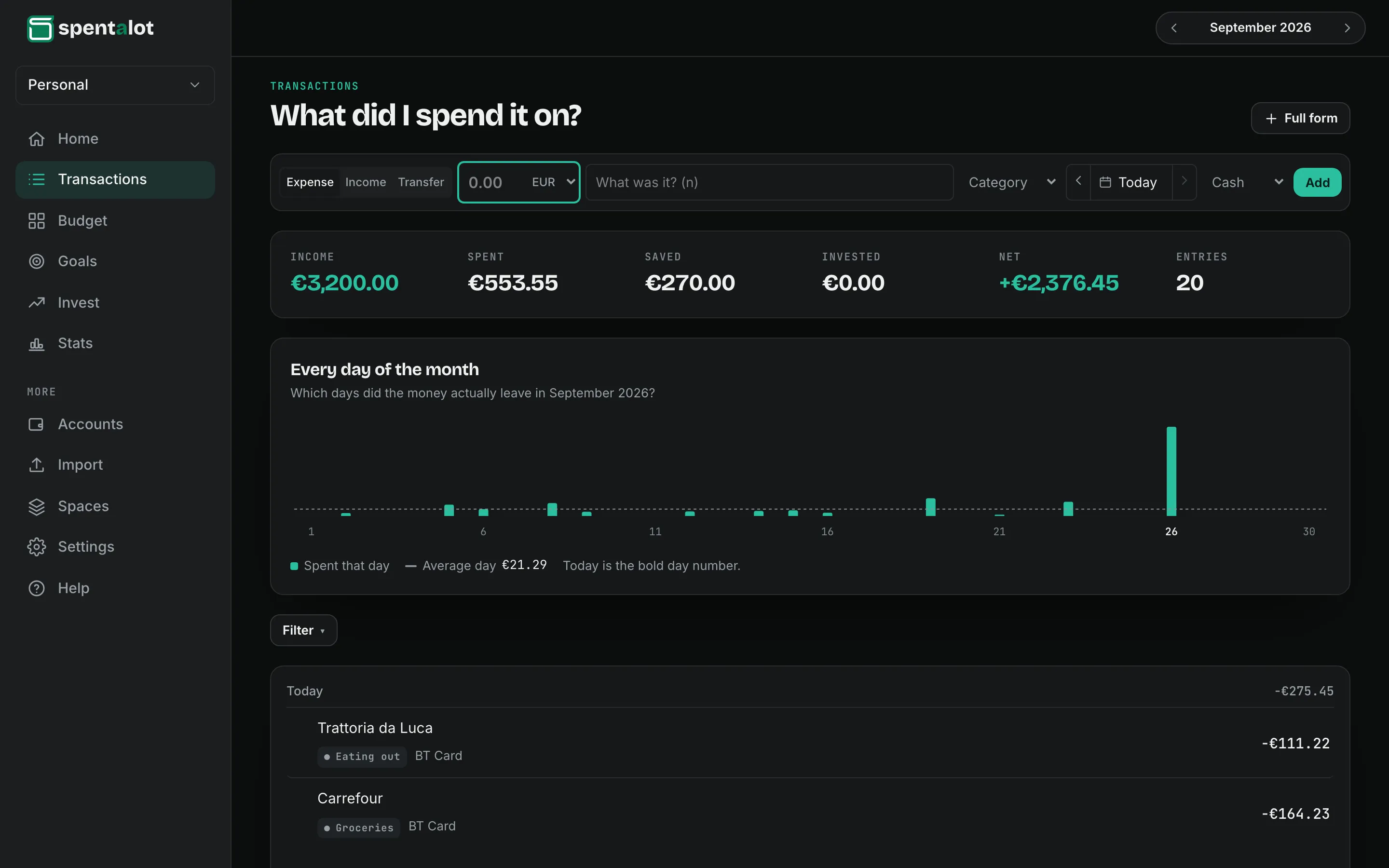1389x868 pixels.
Task: Step date back one day
Action: (x=1078, y=182)
